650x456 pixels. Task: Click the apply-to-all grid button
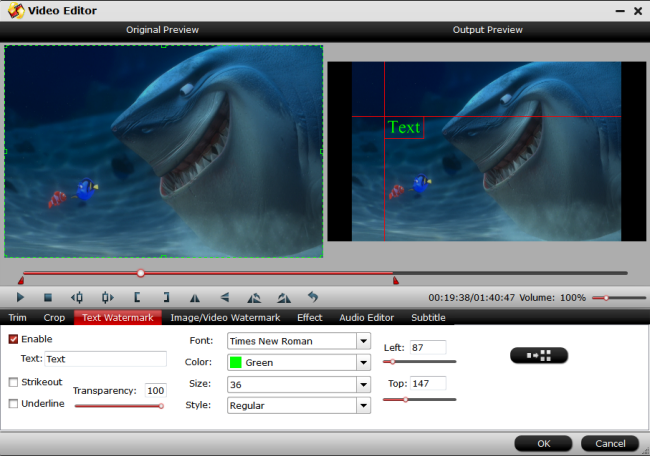(x=539, y=355)
